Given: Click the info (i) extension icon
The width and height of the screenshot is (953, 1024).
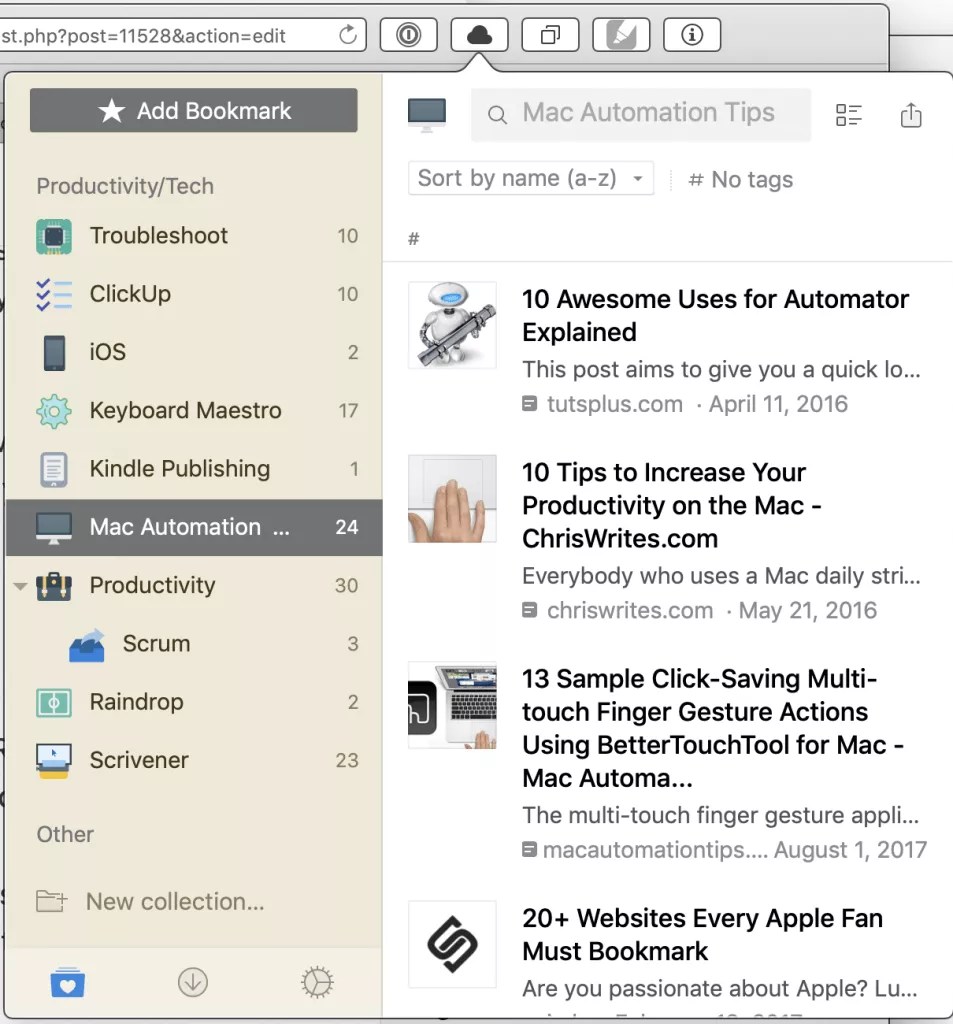Looking at the screenshot, I should click(x=691, y=33).
